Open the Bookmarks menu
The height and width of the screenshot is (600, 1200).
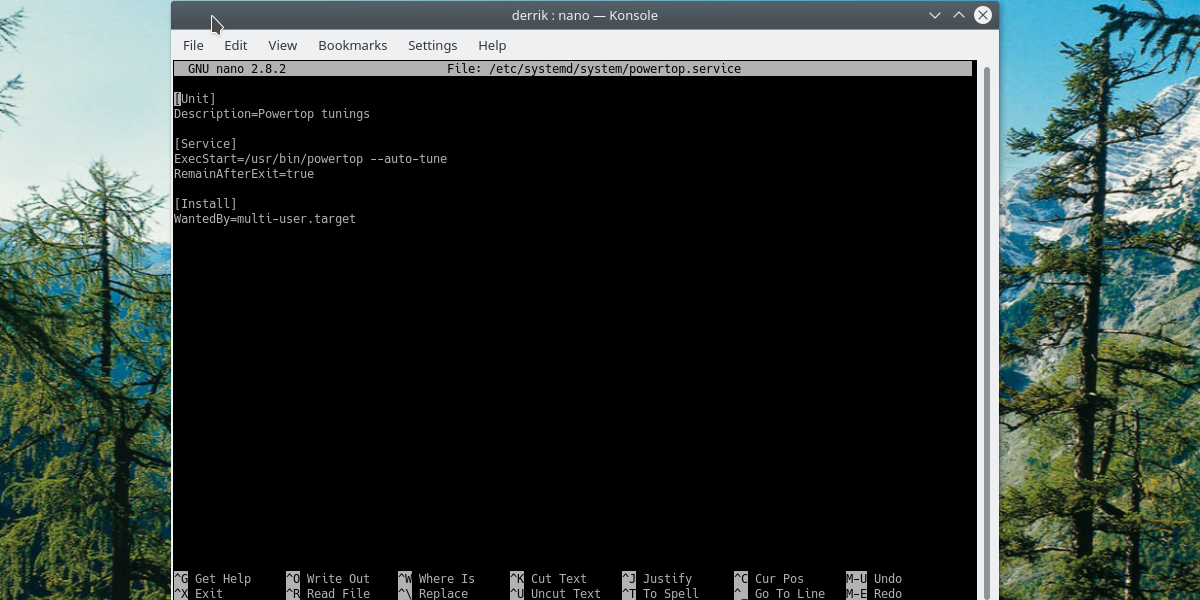coord(353,45)
